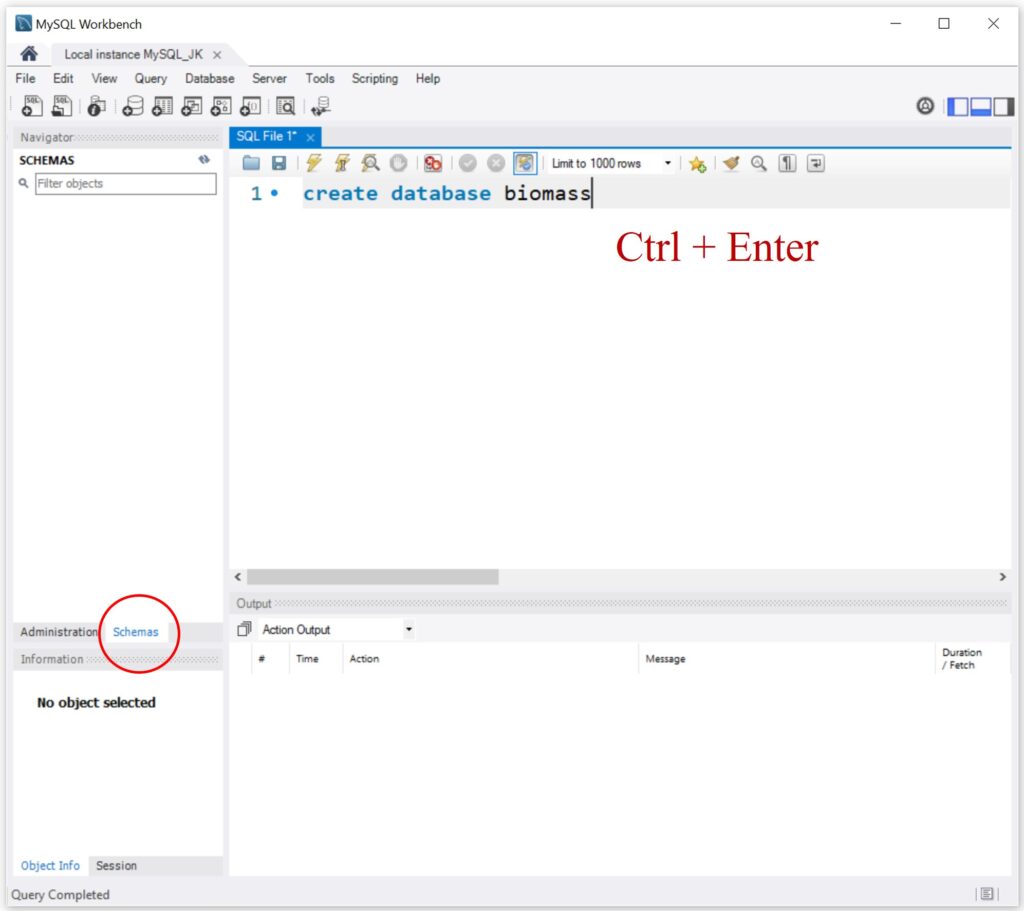1024x911 pixels.
Task: Execute the query with the lightning bolt icon
Action: (x=314, y=163)
